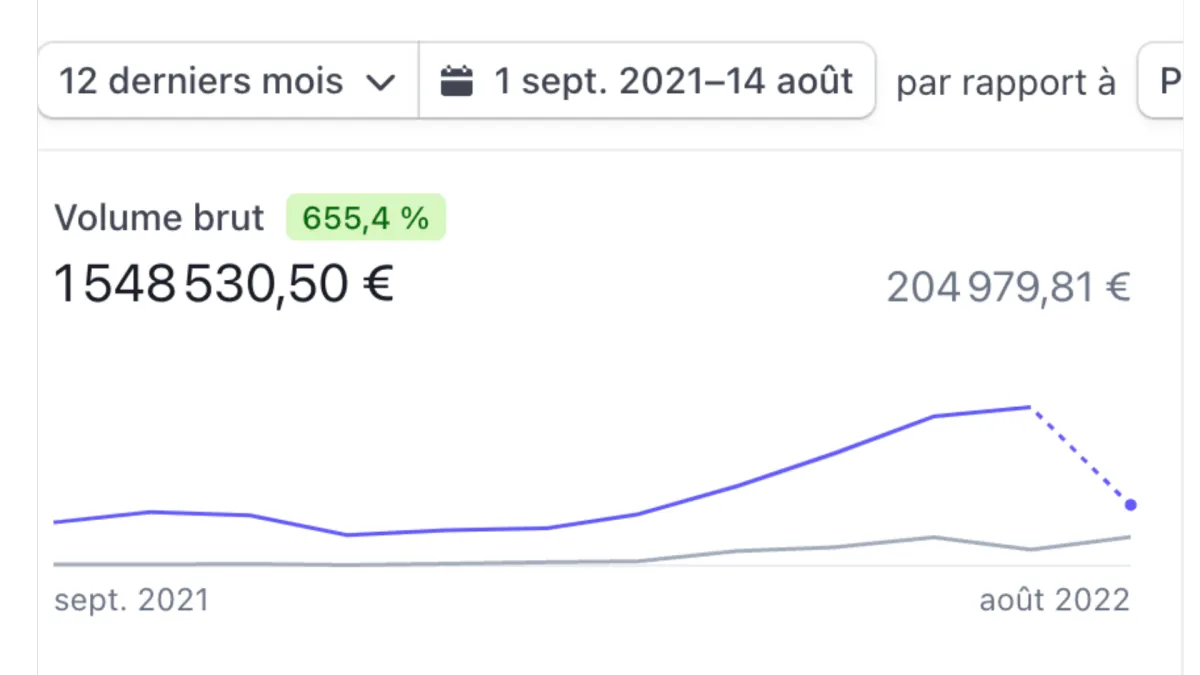Click the purple endpoint dot on the chart
The height and width of the screenshot is (675, 1200).
1130,505
